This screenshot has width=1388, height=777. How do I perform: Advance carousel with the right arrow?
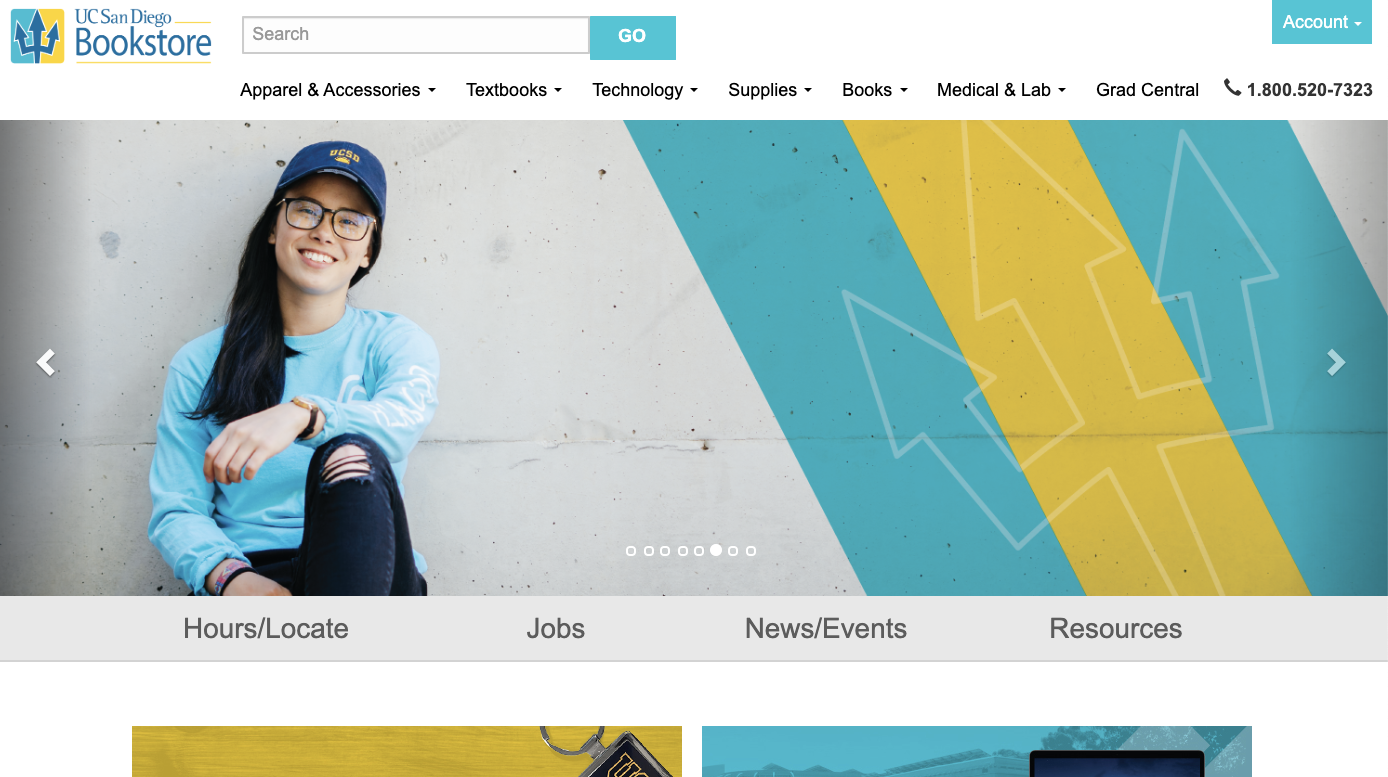pos(1336,362)
